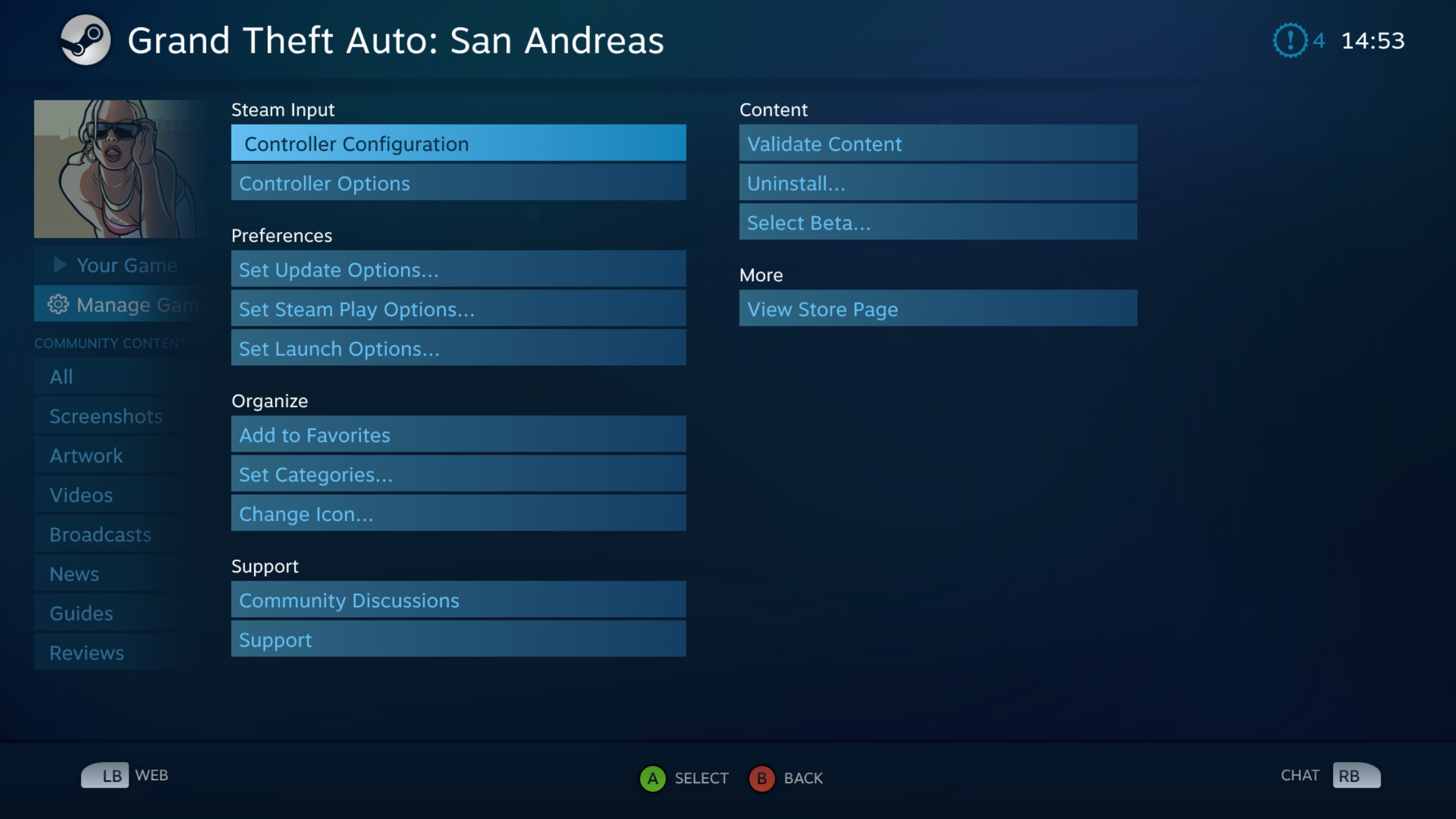The height and width of the screenshot is (819, 1456).
Task: Click the Manage Game gear icon
Action: pyautogui.click(x=58, y=305)
